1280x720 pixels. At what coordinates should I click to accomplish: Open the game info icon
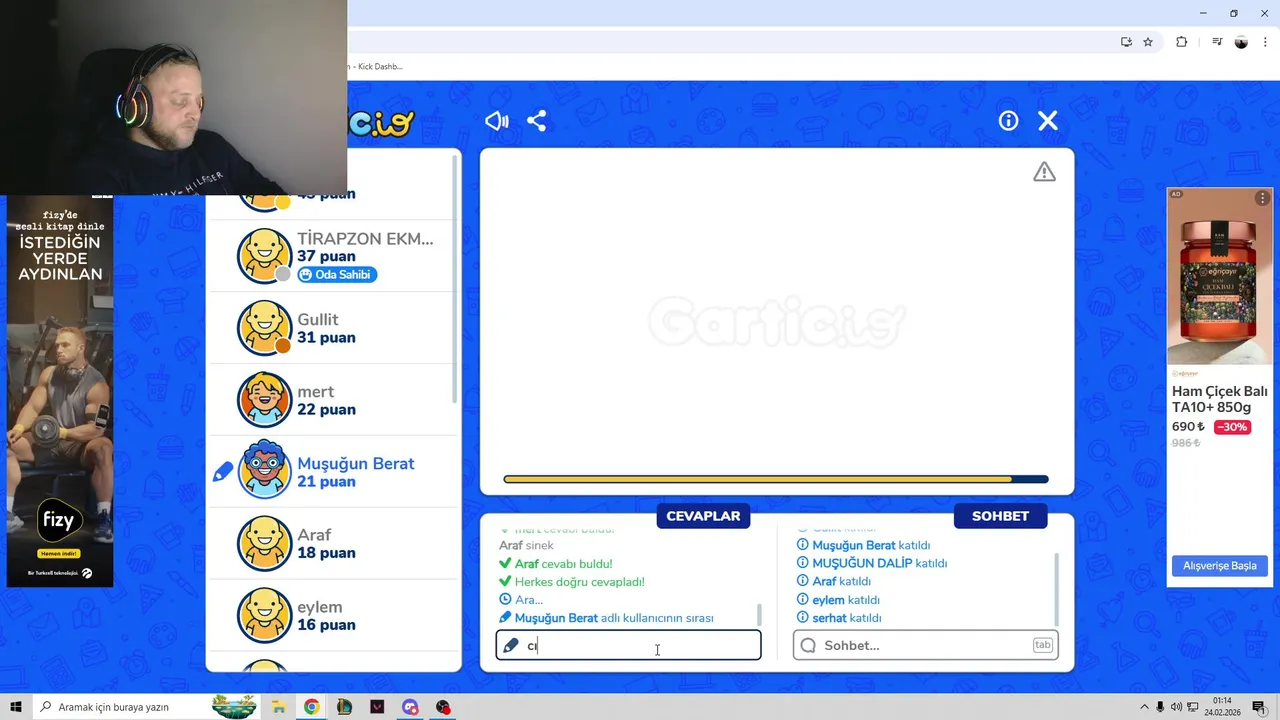click(x=1008, y=121)
